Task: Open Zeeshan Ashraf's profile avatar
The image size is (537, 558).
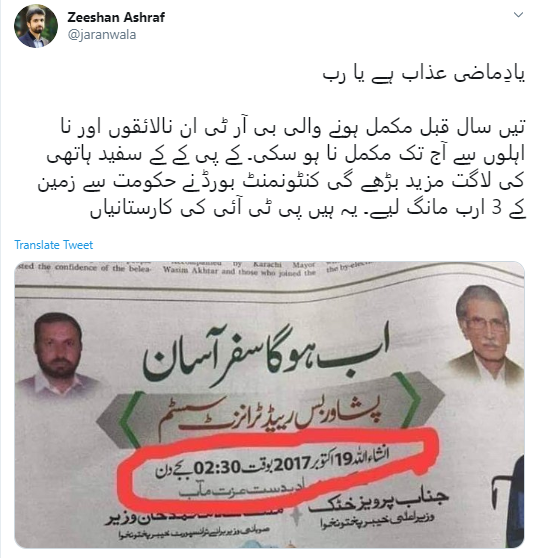Action: [x=36, y=26]
